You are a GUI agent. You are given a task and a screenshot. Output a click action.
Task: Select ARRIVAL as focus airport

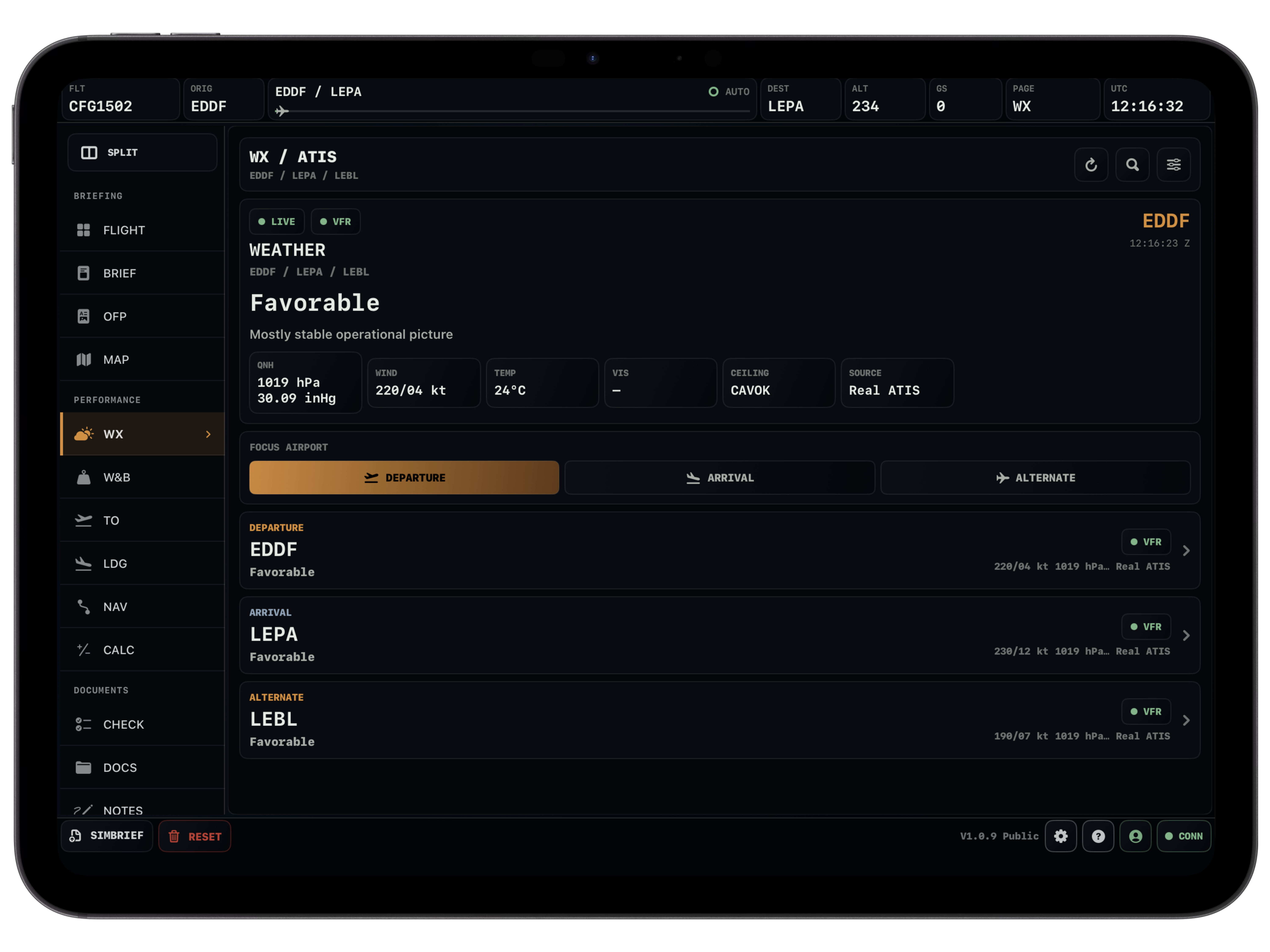720,477
